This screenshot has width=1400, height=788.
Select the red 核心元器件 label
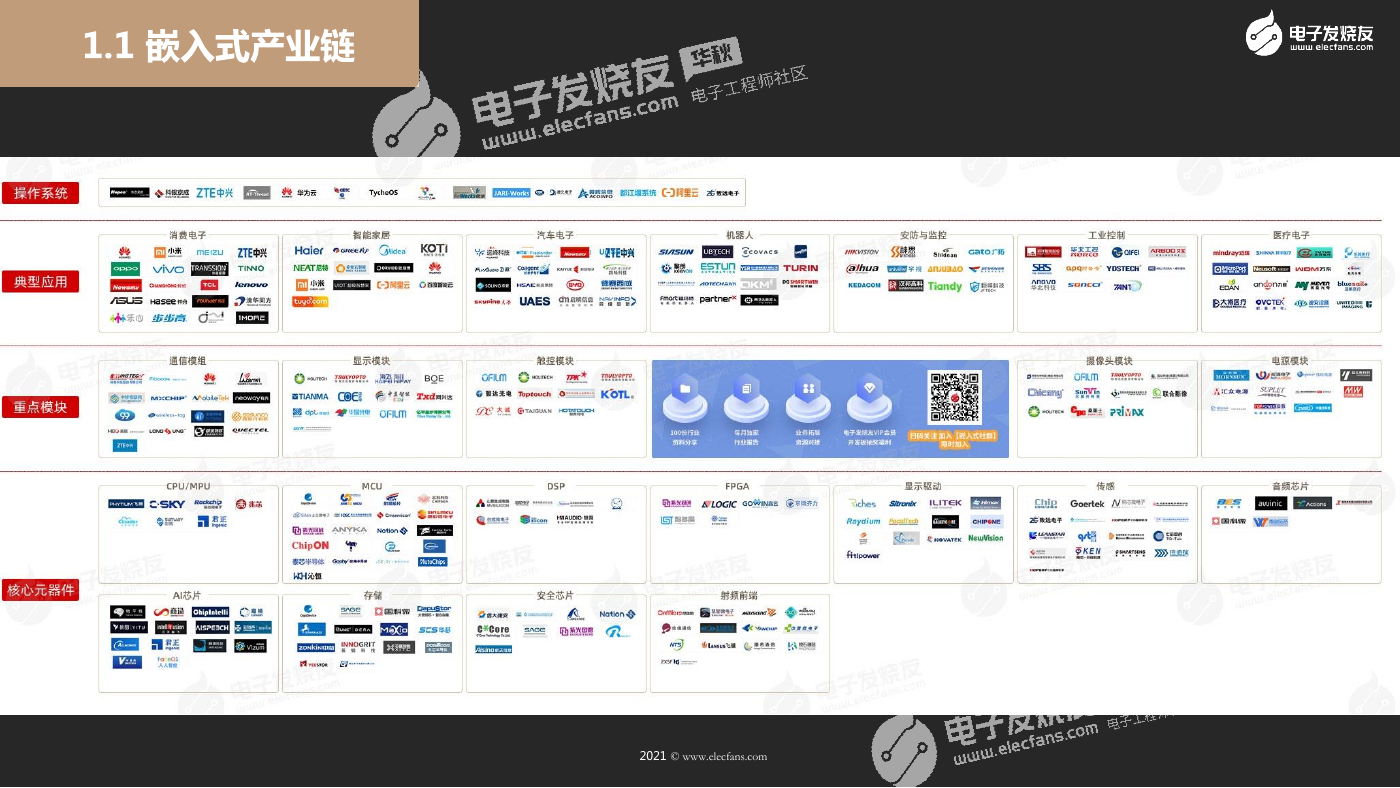[41, 590]
